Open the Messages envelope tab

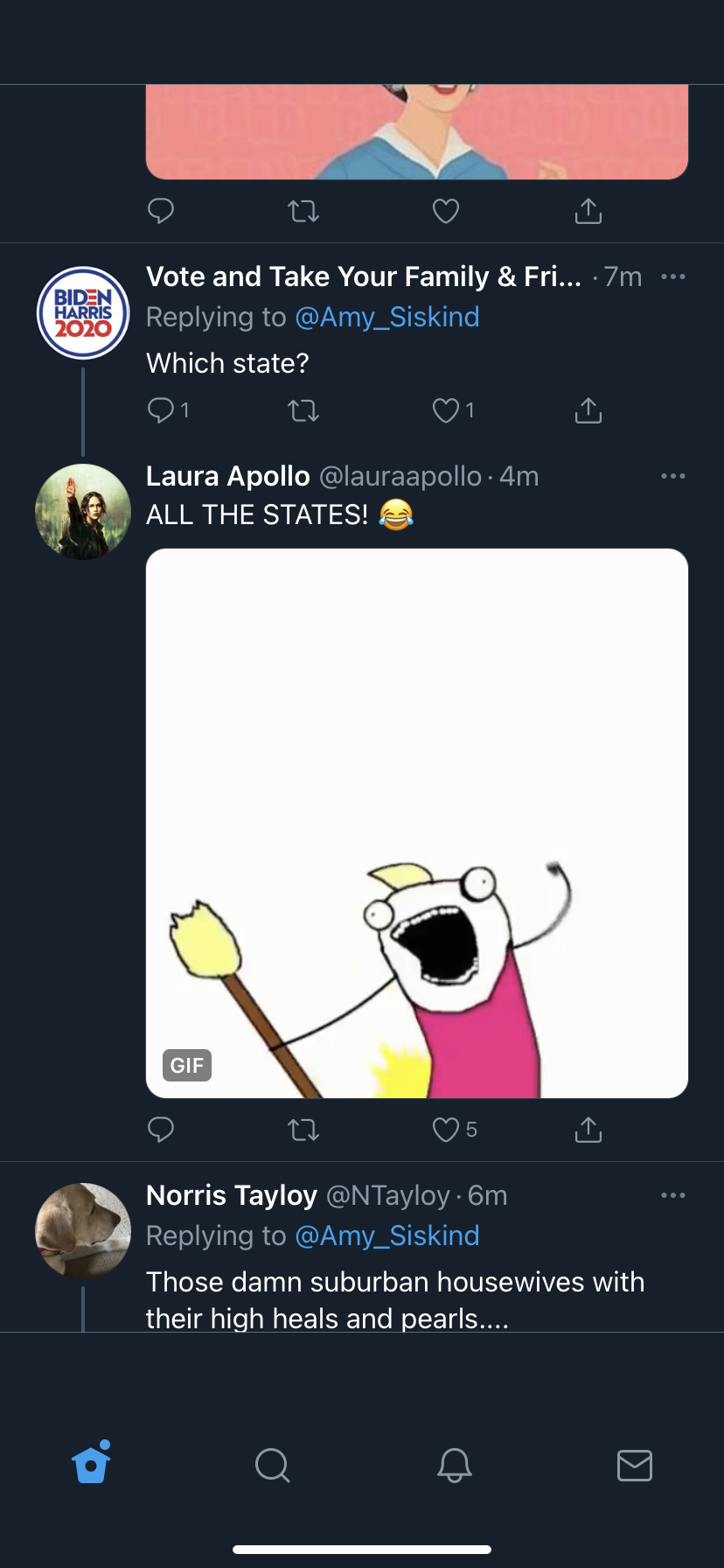[x=635, y=1464]
